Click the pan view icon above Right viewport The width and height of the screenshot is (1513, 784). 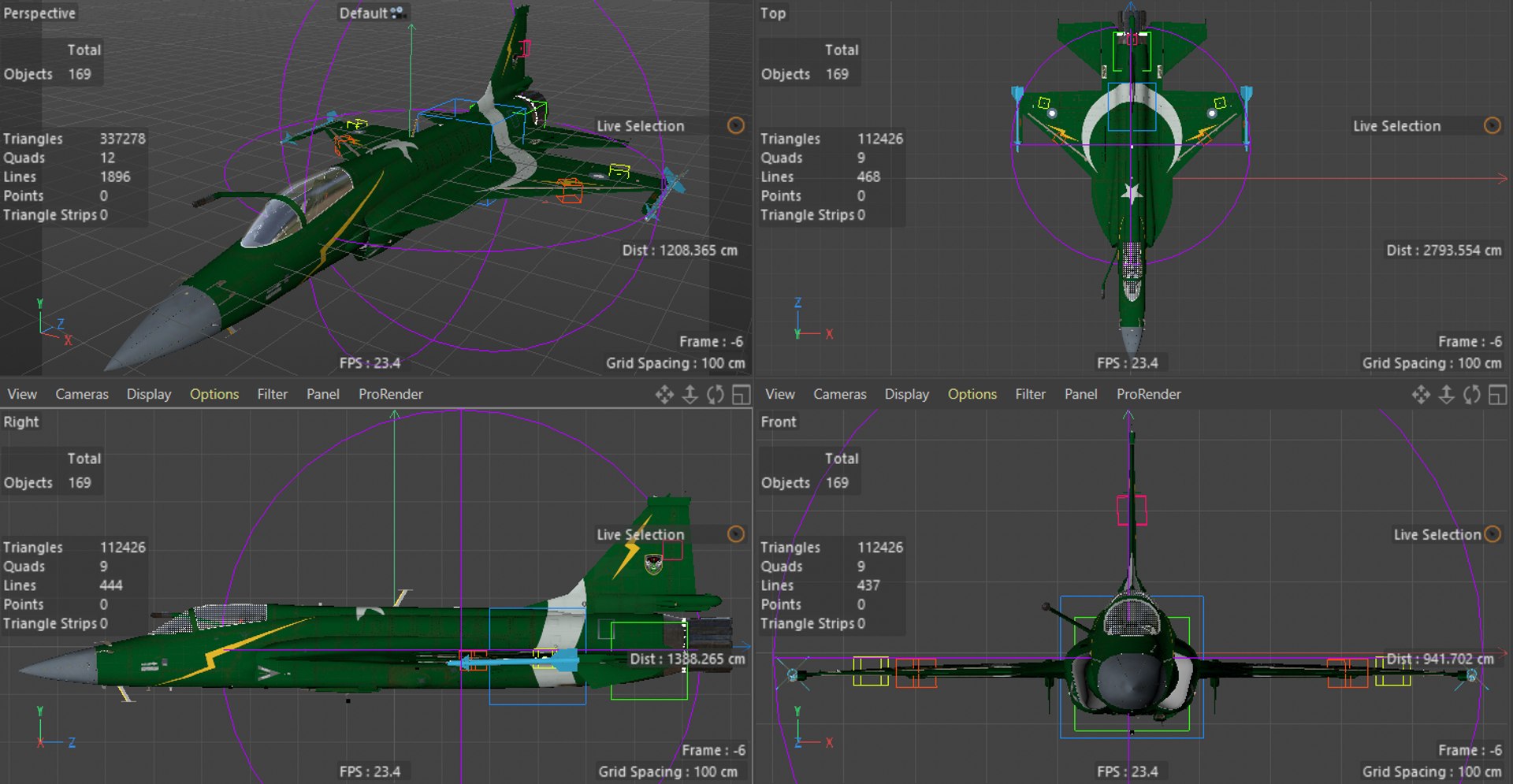click(664, 395)
